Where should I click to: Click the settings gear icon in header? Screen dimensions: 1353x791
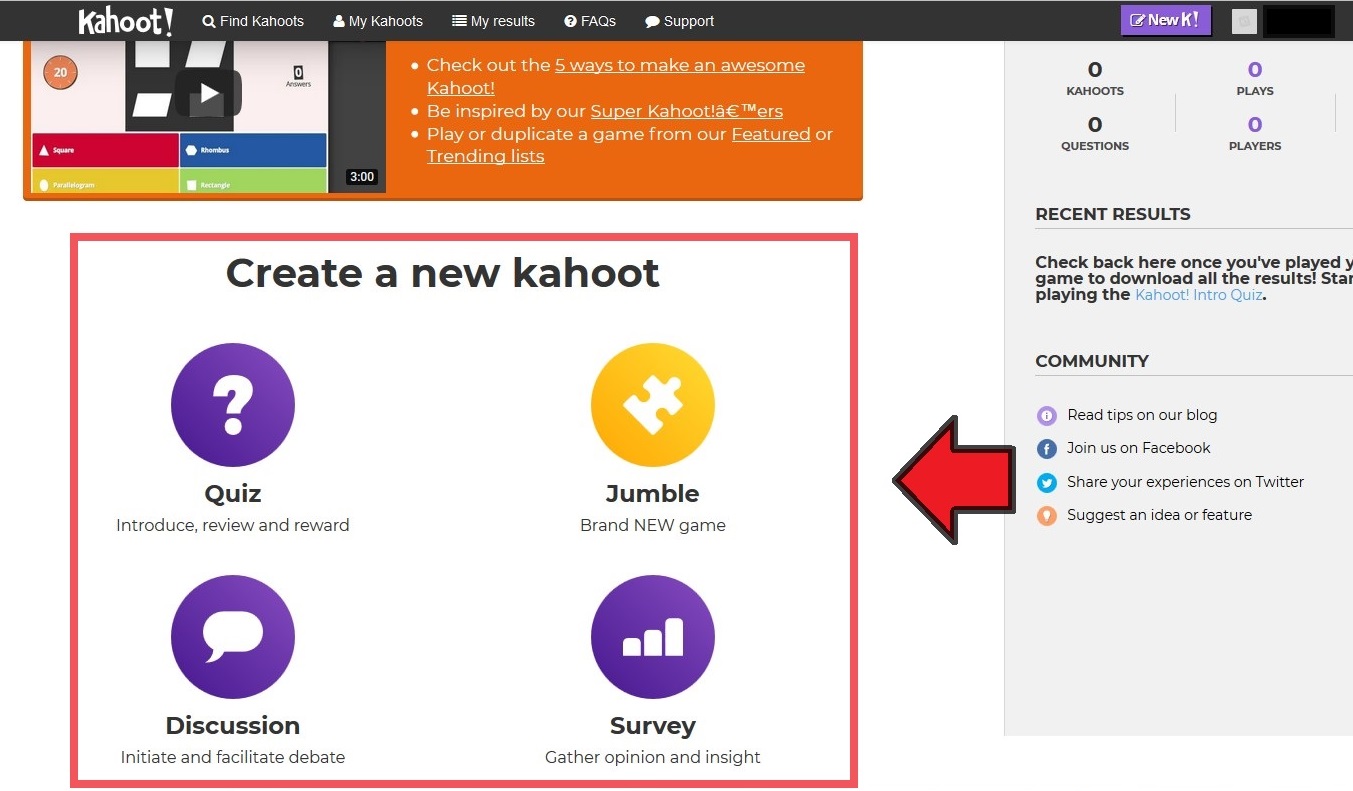click(1244, 21)
